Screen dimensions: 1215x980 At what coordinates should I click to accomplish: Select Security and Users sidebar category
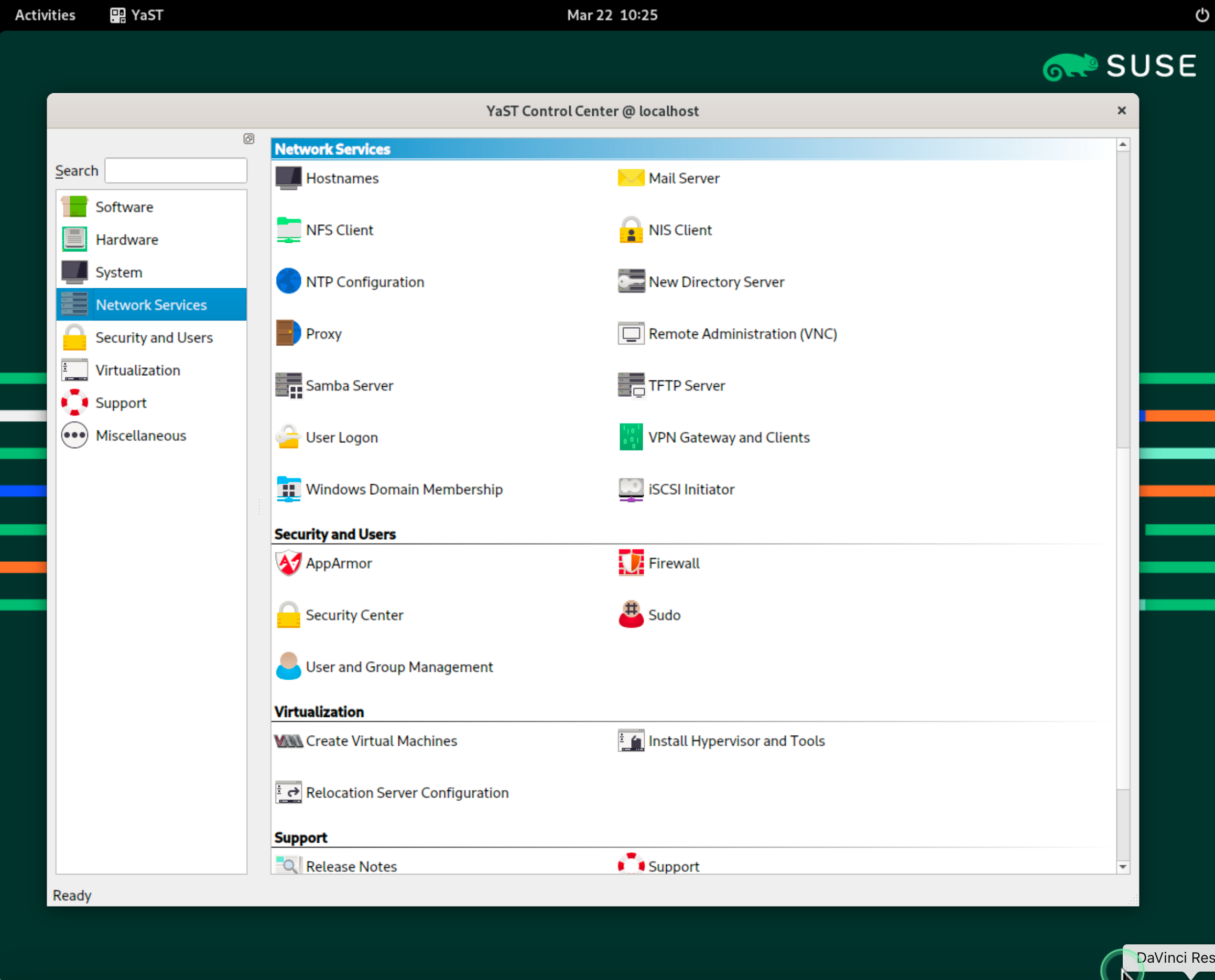[x=151, y=338]
